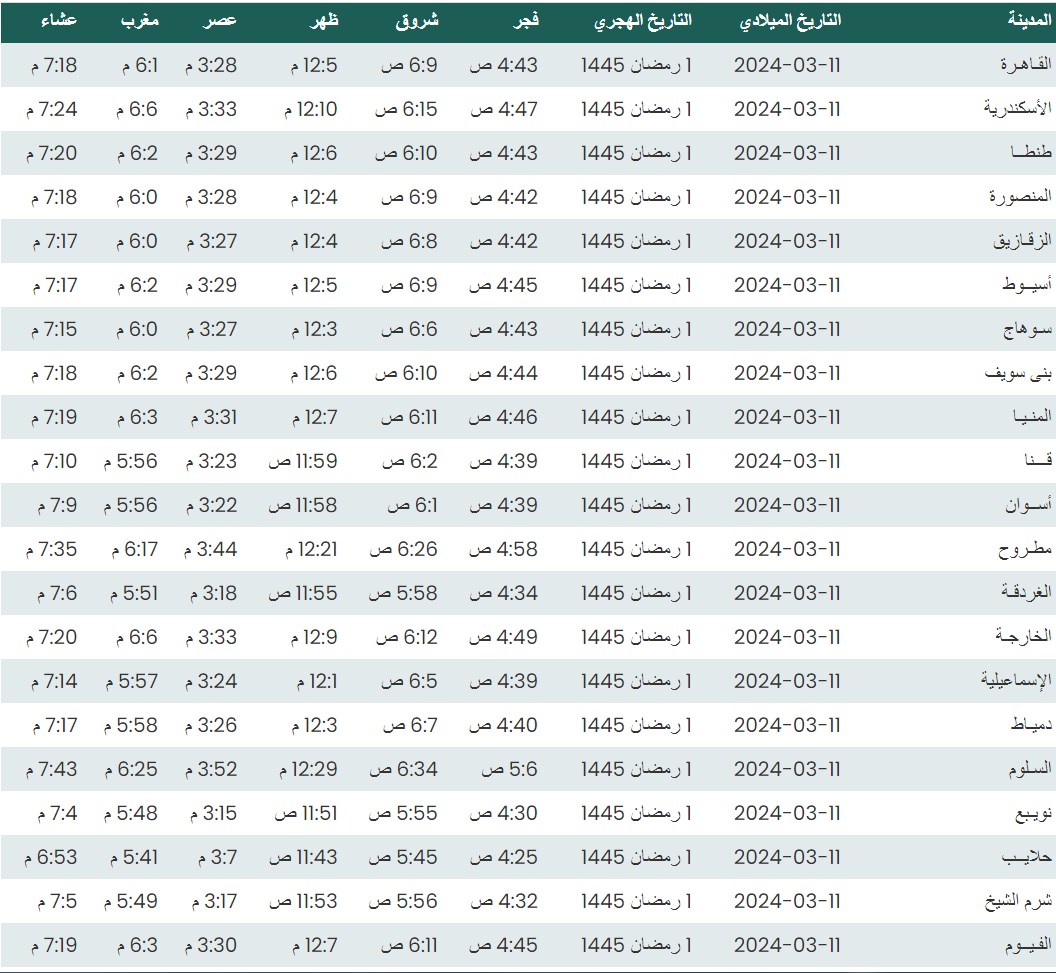Select the مغرب column header
Image resolution: width=1056 pixels, height=973 pixels.
pos(140,21)
